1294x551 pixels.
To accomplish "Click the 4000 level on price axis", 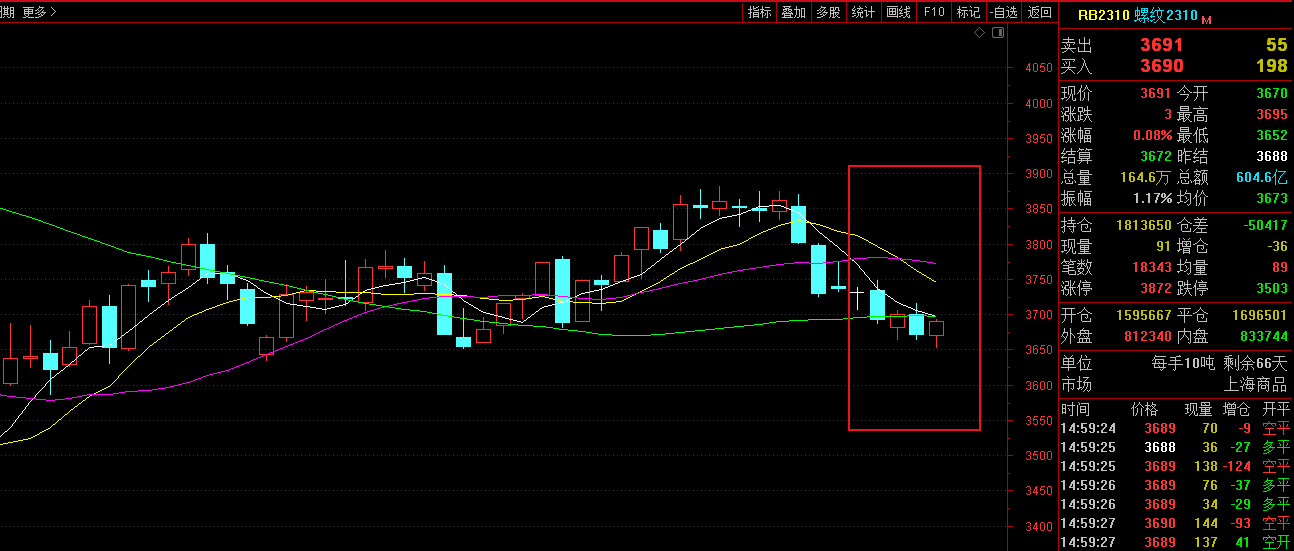I will click(1038, 103).
